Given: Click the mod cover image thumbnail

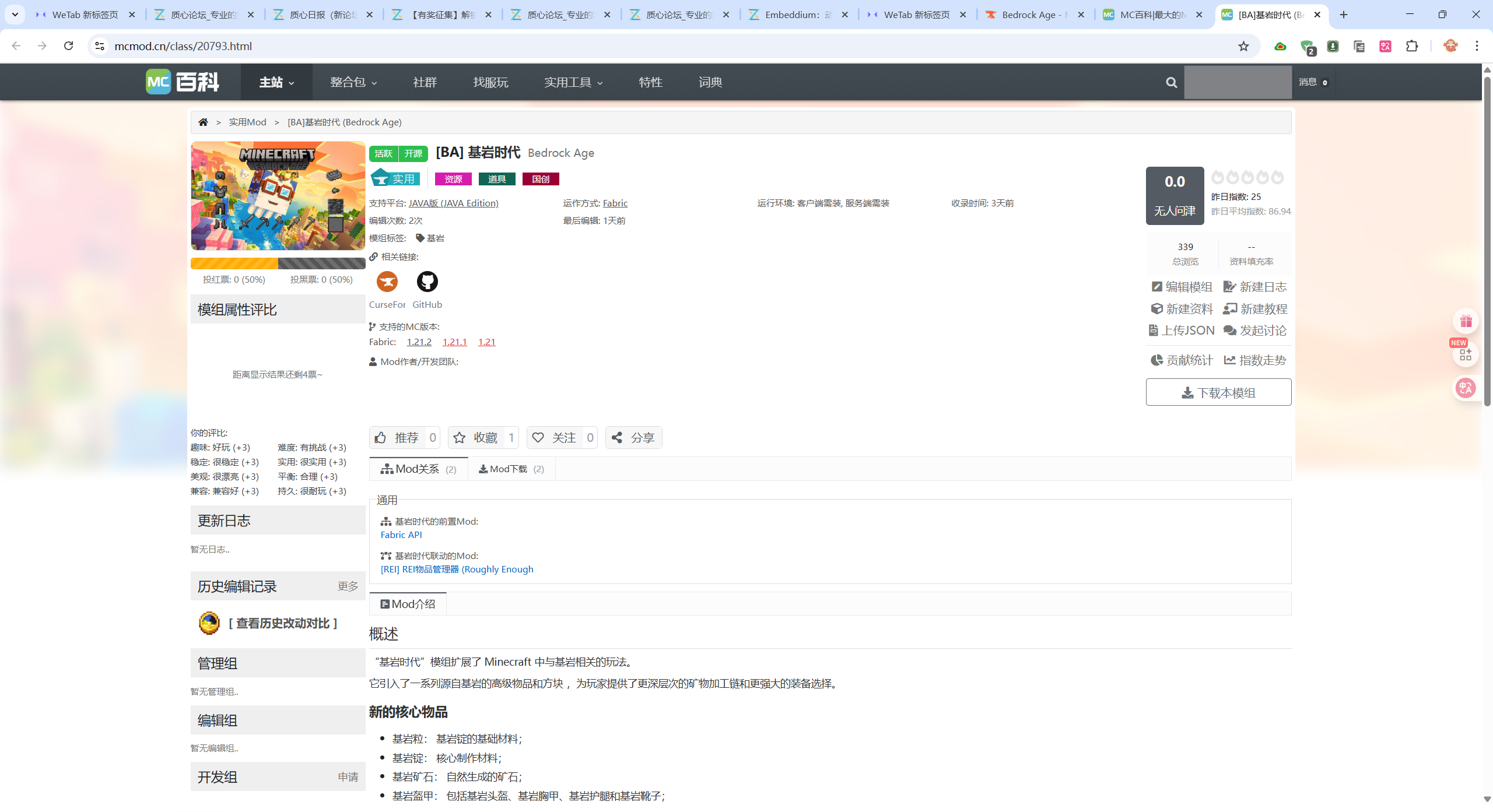Looking at the screenshot, I should 278,196.
